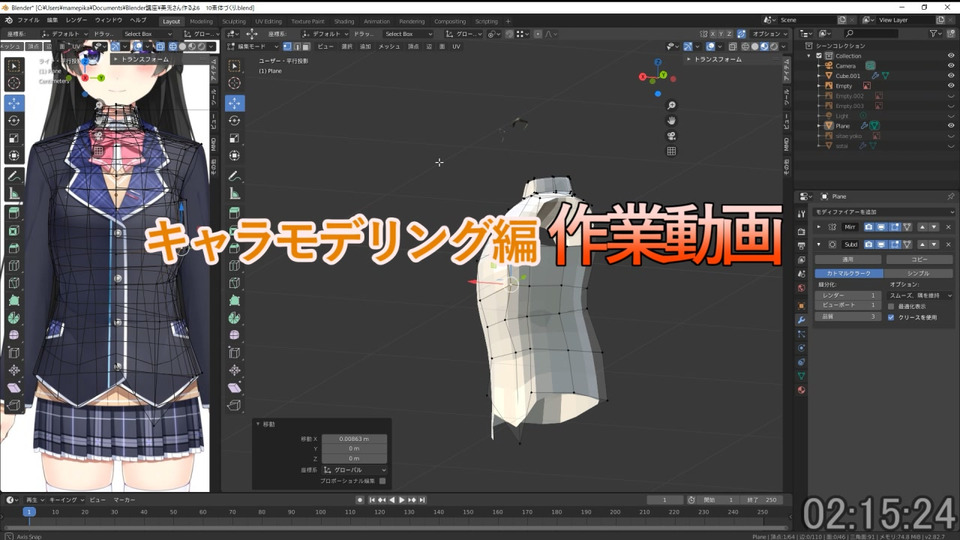
Task: Open the Animation workspace tab
Action: [377, 21]
